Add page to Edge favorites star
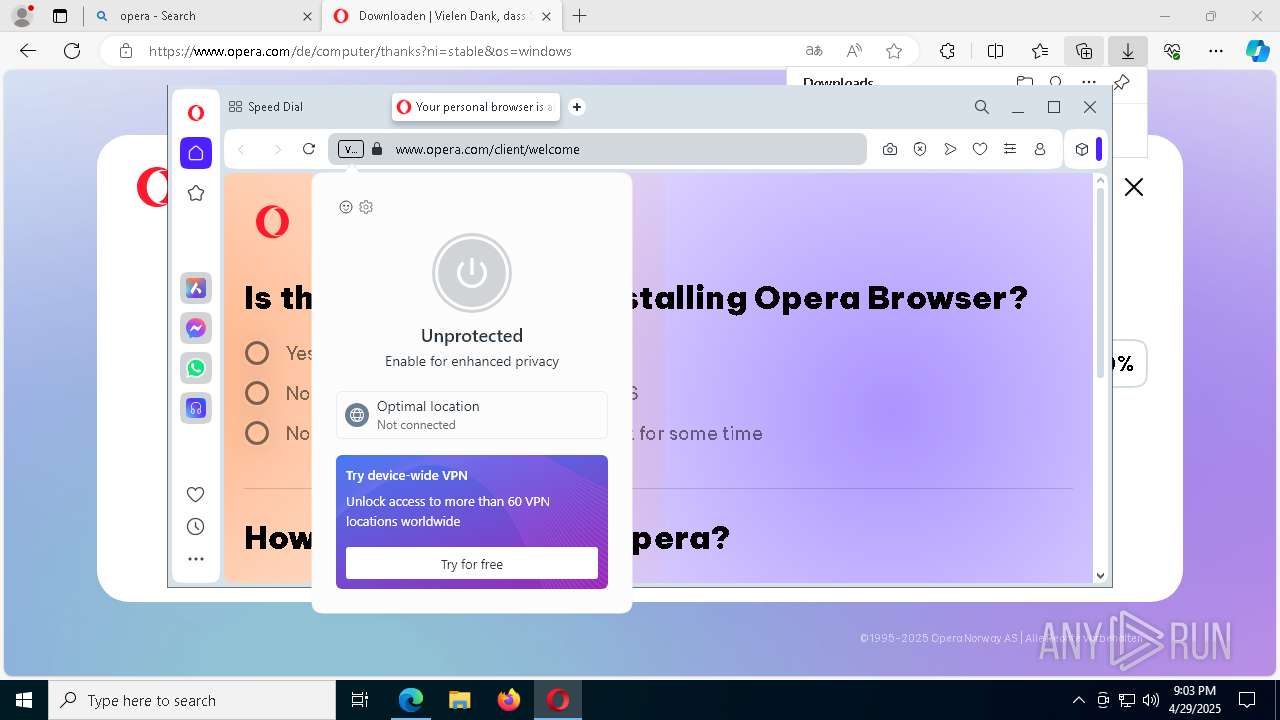1280x720 pixels. pyautogui.click(x=894, y=51)
